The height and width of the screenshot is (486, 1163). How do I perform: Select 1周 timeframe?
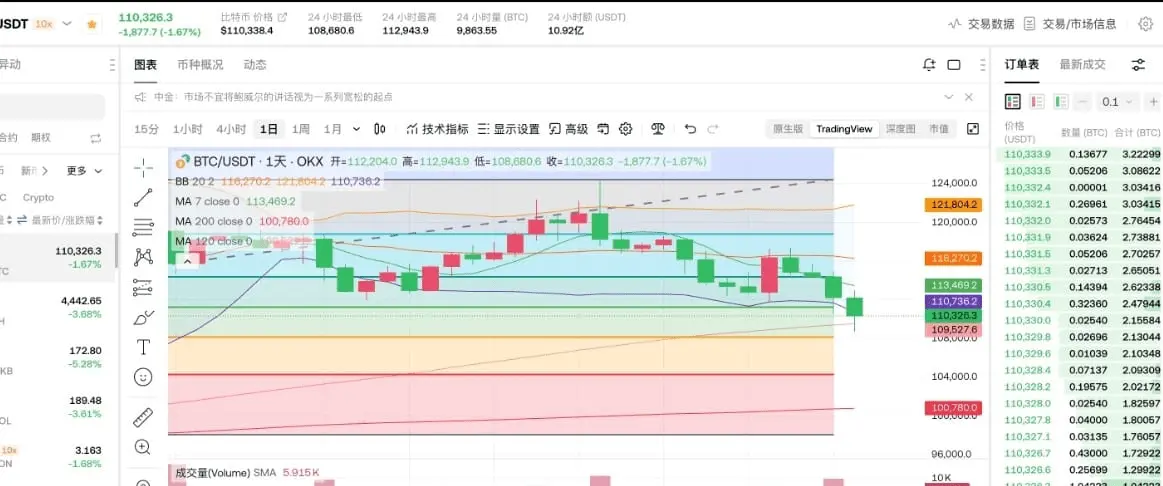[x=300, y=129]
